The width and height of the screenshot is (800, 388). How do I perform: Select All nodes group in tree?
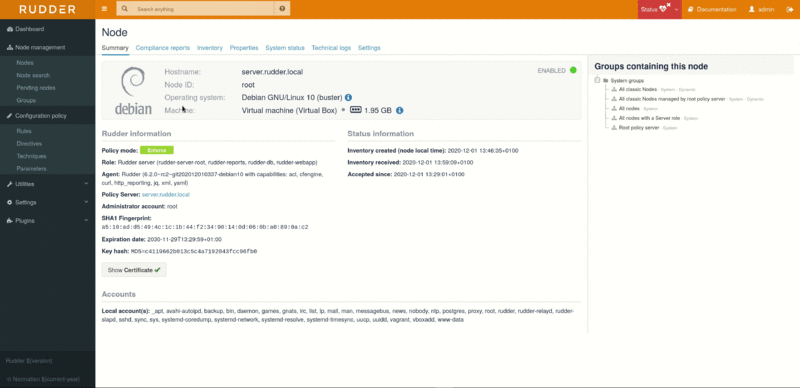pos(629,109)
